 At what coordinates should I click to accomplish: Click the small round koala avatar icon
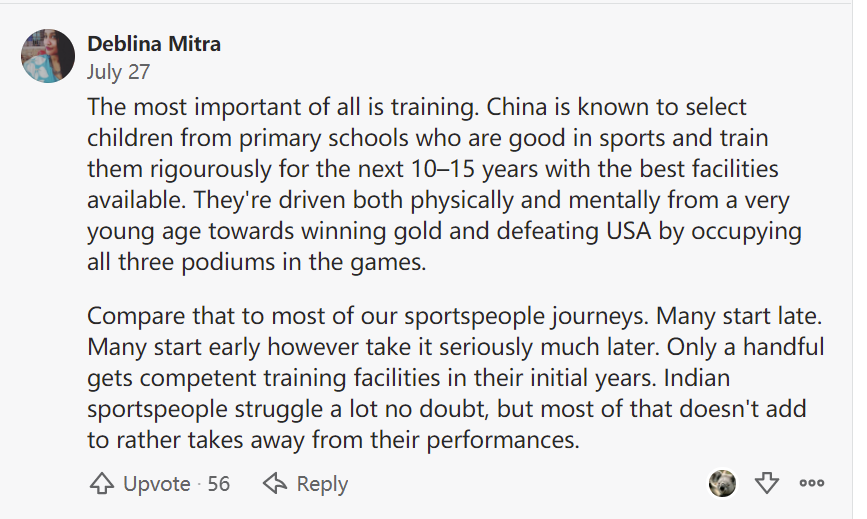[722, 484]
